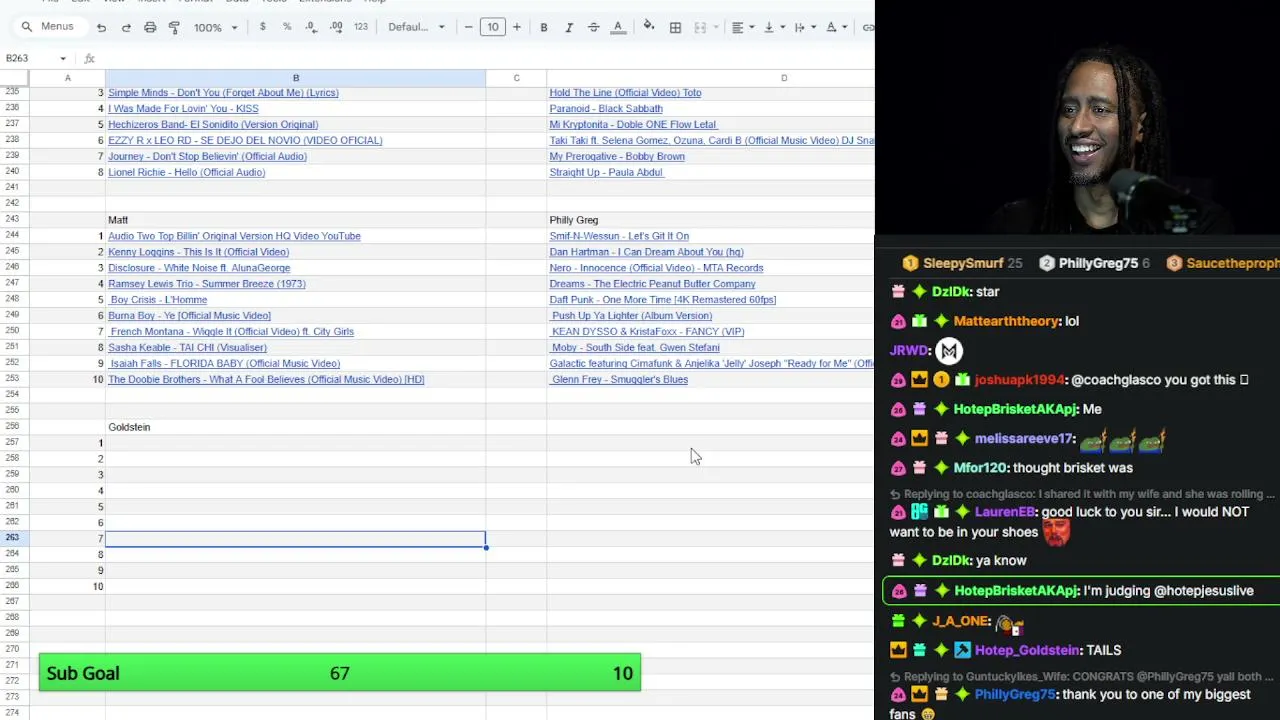Image resolution: width=1280 pixels, height=720 pixels.
Task: Select column C header
Action: pos(516,78)
